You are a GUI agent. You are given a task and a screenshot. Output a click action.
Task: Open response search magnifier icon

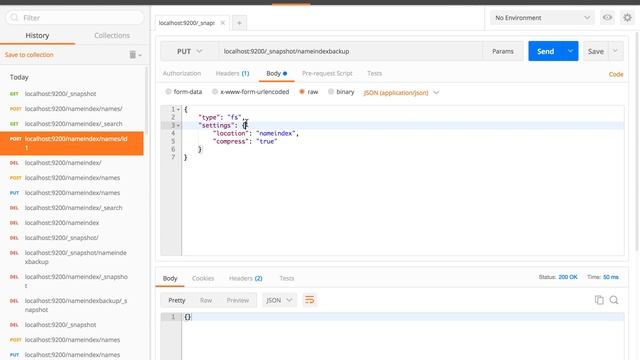click(x=614, y=300)
